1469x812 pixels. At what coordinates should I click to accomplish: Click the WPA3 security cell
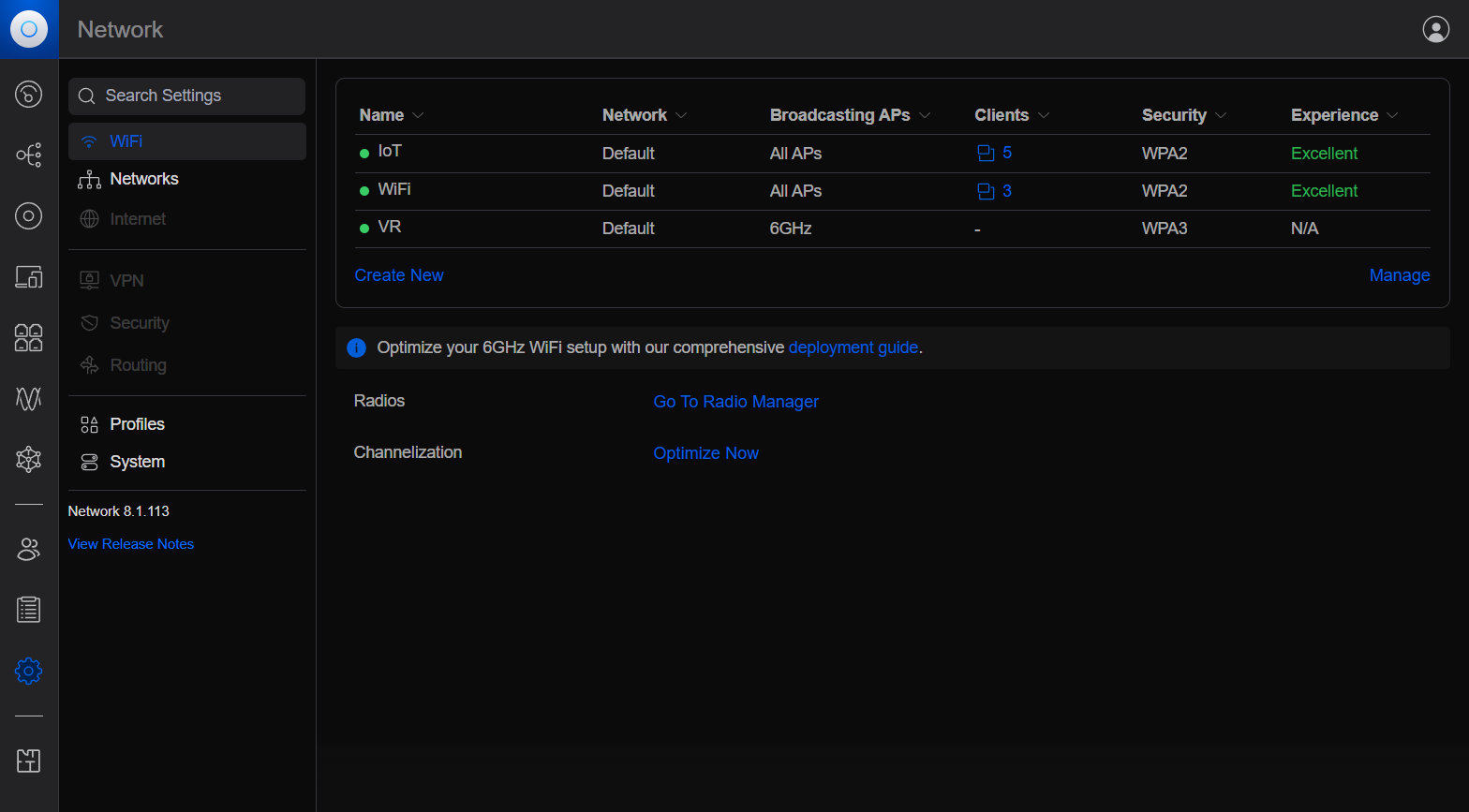click(1165, 229)
